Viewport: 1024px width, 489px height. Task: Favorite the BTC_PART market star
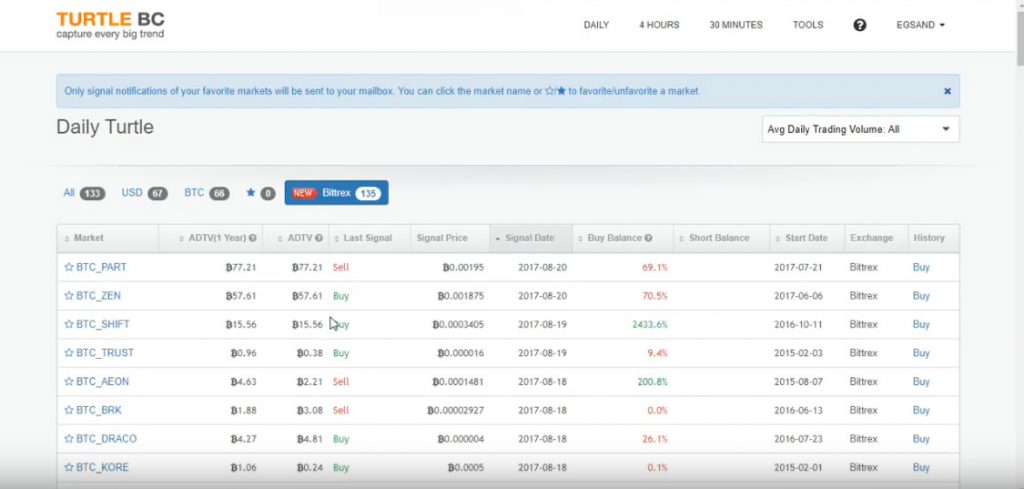point(69,267)
